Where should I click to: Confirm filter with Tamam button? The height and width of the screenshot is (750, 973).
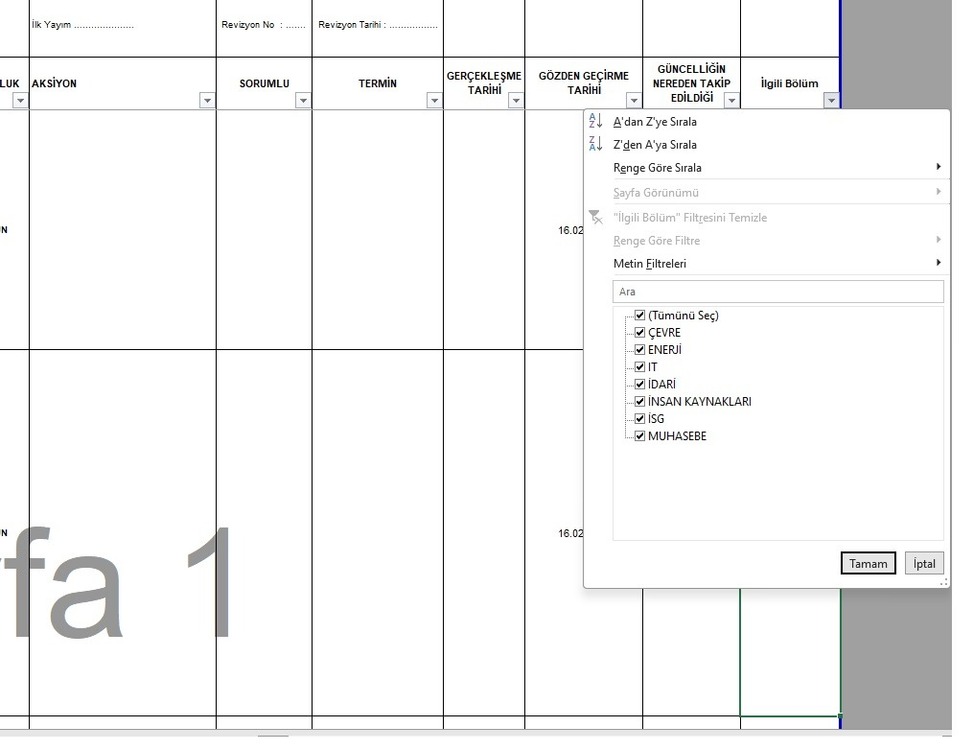tap(868, 563)
